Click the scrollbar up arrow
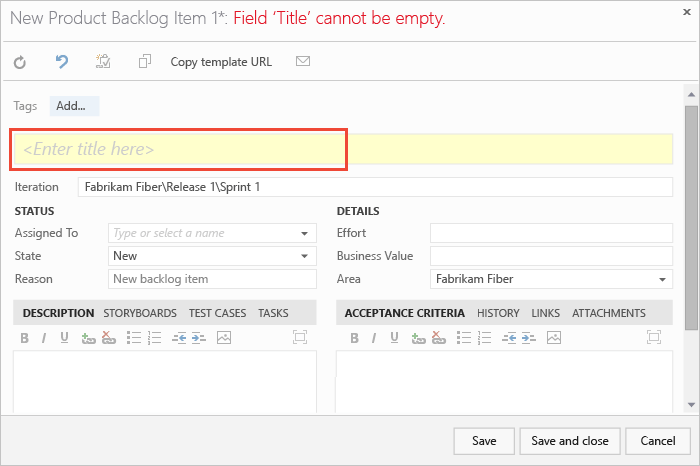 691,94
